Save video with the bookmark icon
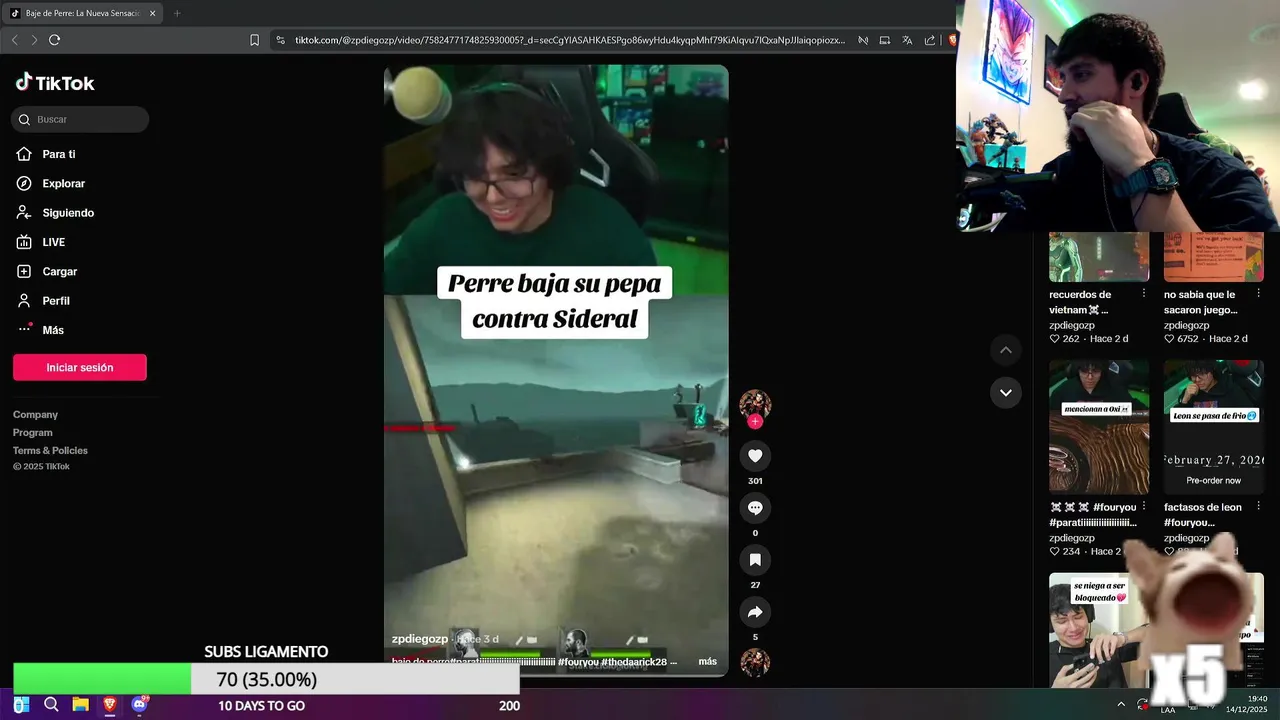The width and height of the screenshot is (1280, 720). (x=755, y=560)
